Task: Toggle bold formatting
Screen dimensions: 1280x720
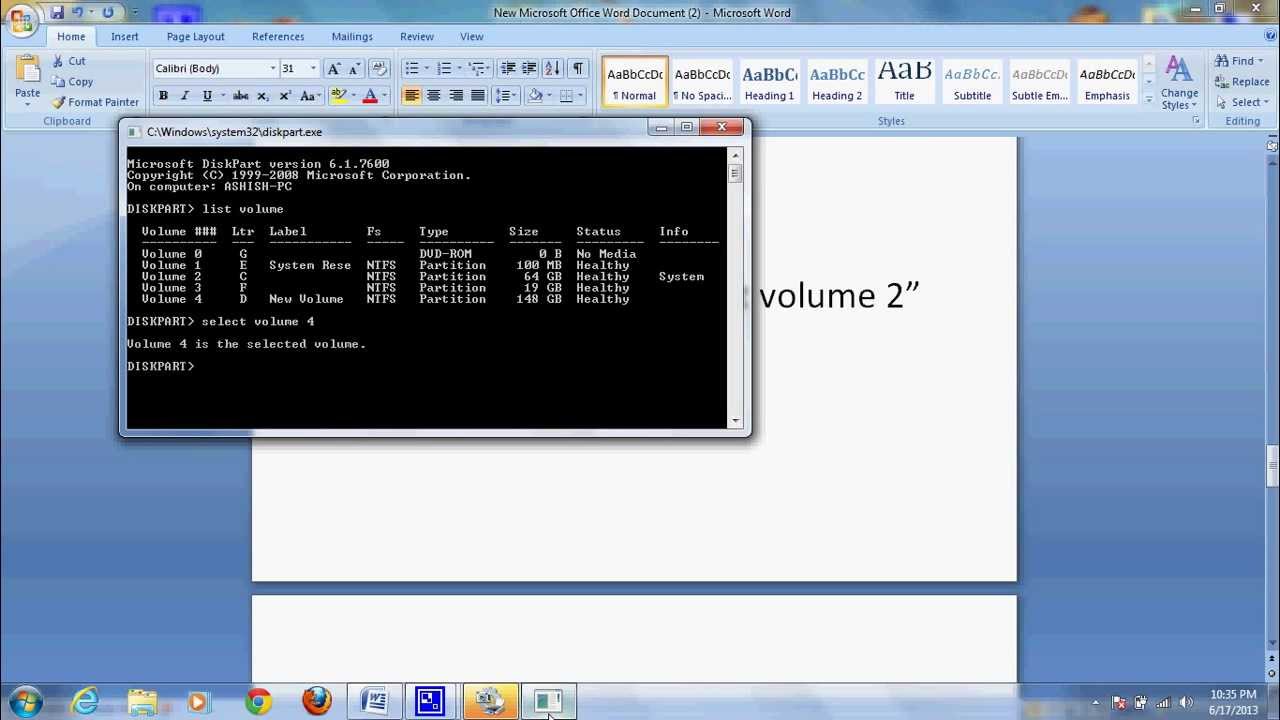Action: point(163,96)
